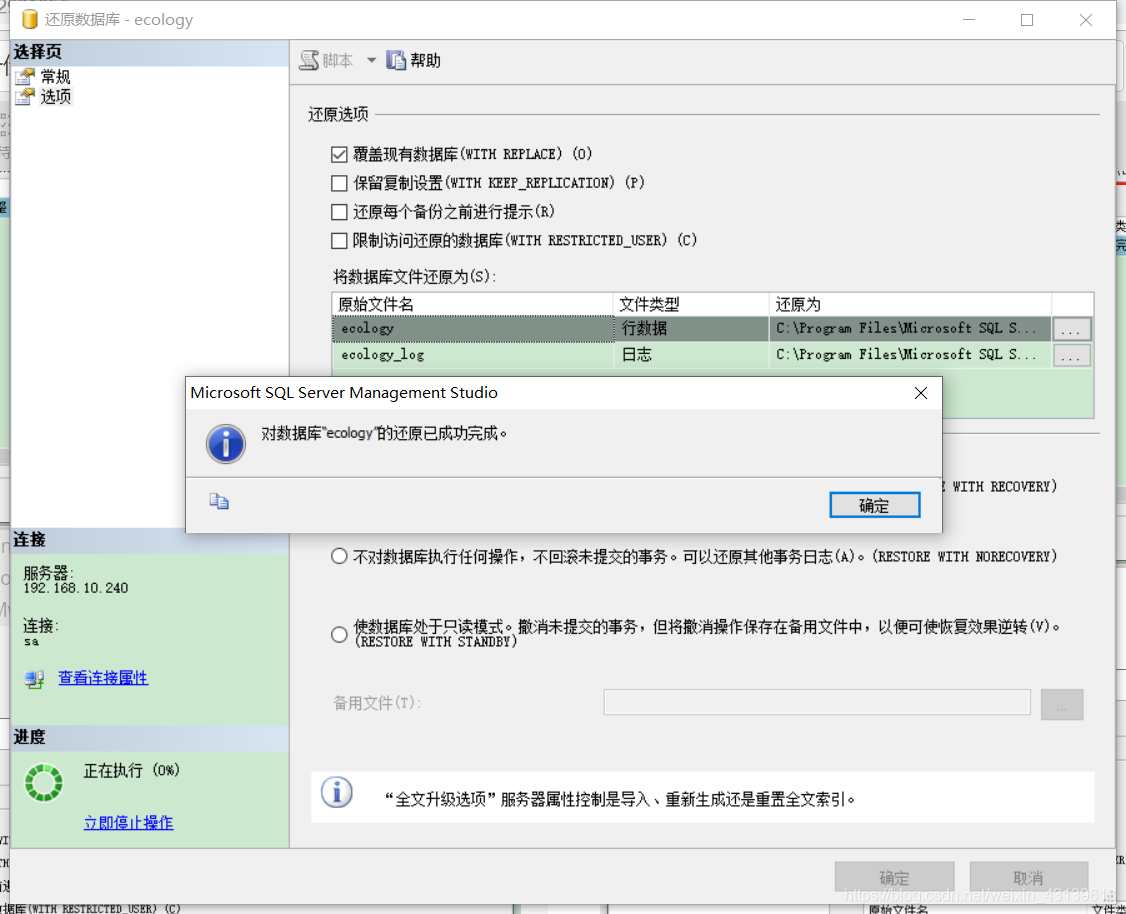
Task: Click the info icon in the SSMS success dialog
Action: click(x=225, y=444)
